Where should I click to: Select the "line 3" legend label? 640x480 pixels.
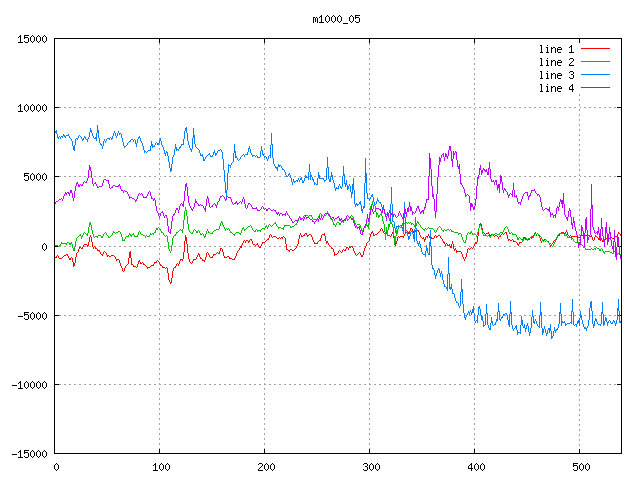(x=557, y=75)
